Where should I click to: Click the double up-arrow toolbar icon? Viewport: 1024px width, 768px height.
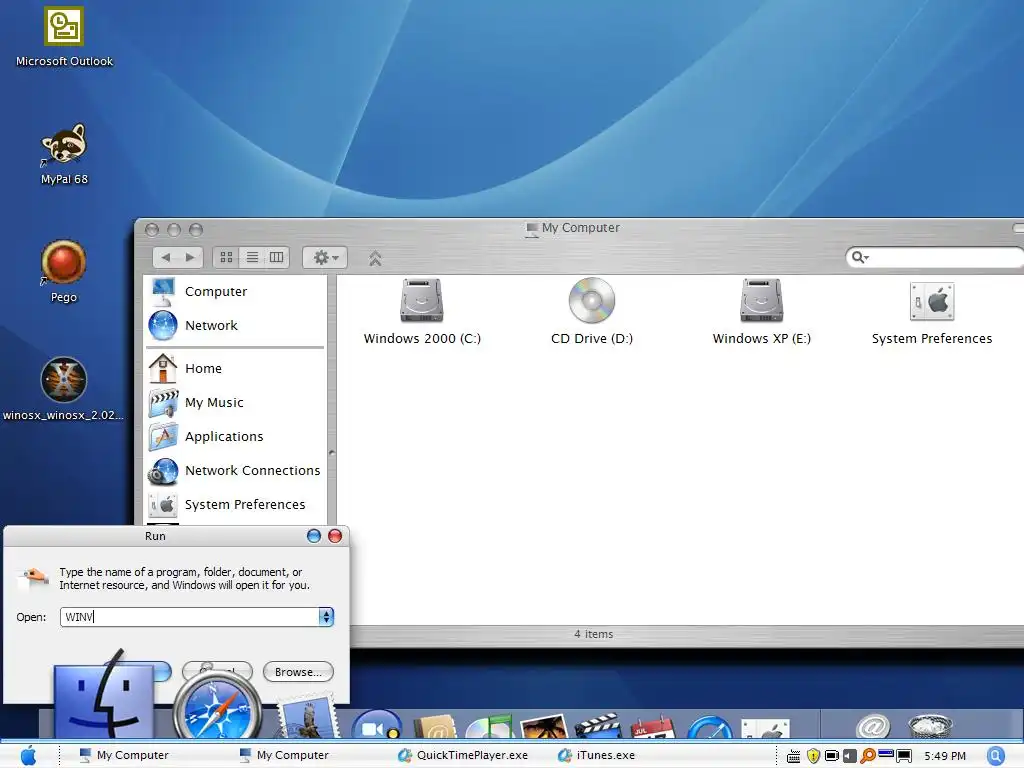pos(375,259)
